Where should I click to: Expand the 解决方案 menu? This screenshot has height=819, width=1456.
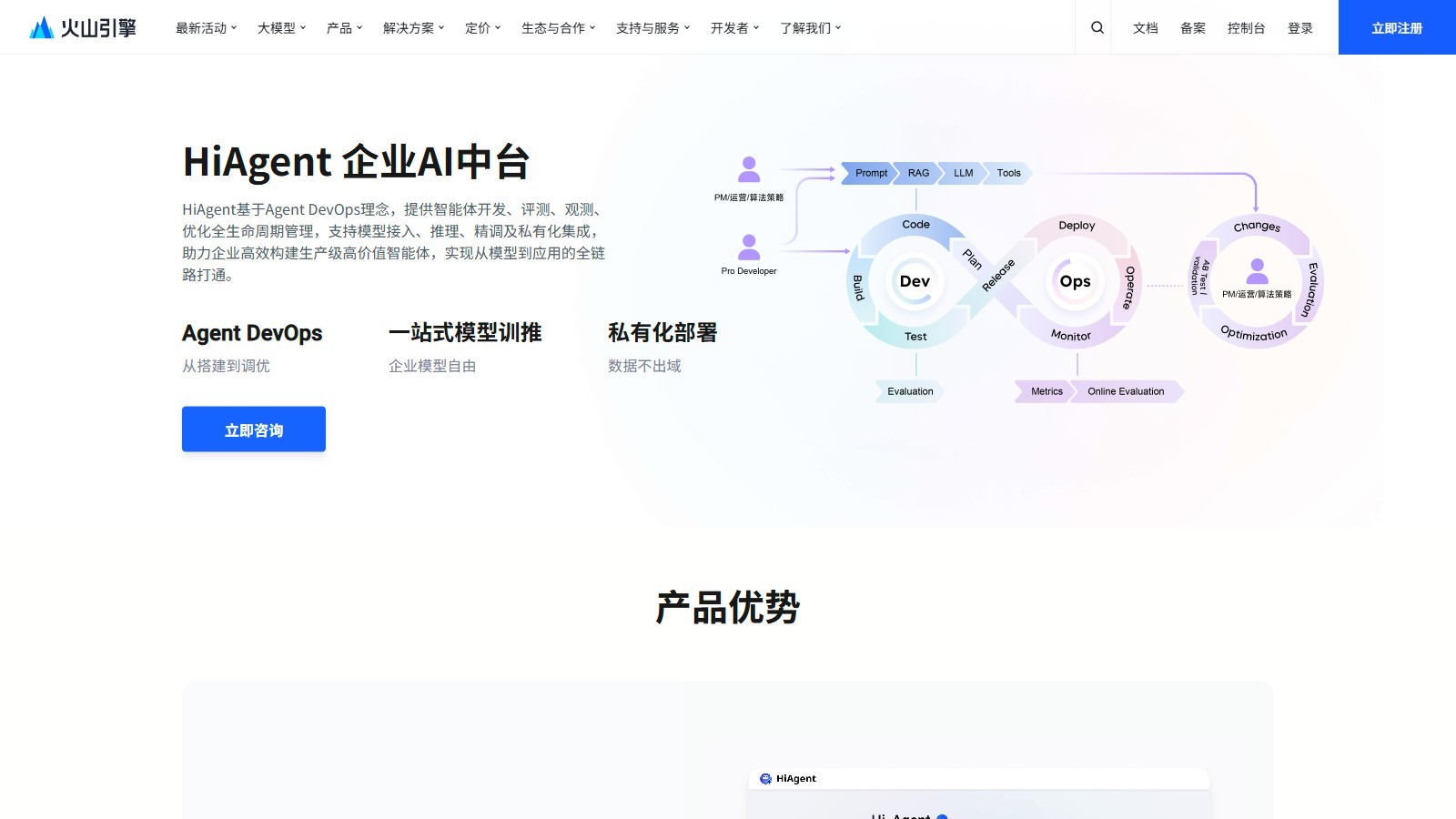(413, 28)
